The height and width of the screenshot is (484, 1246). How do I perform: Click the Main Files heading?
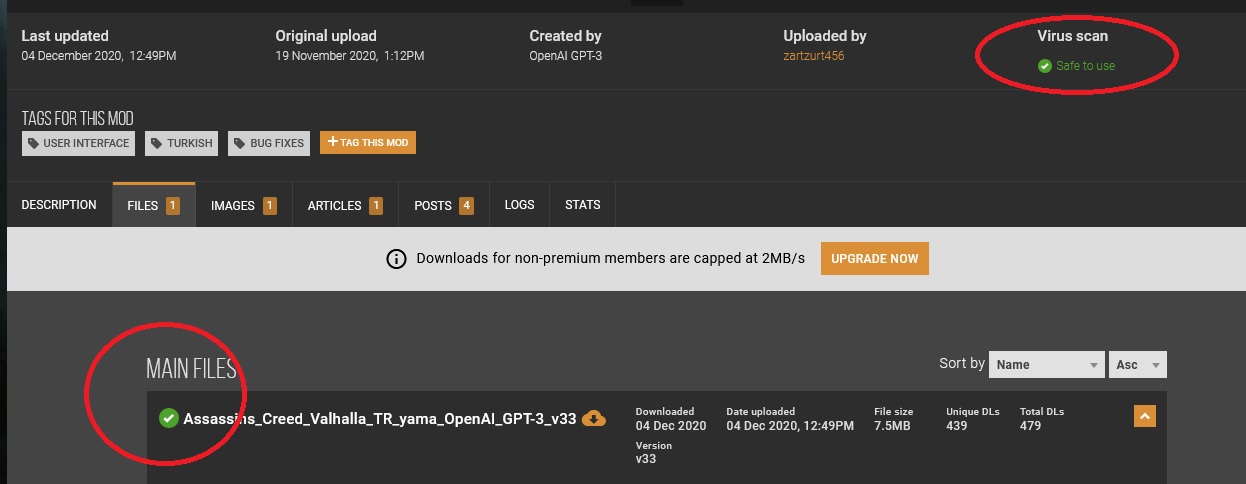pos(191,369)
